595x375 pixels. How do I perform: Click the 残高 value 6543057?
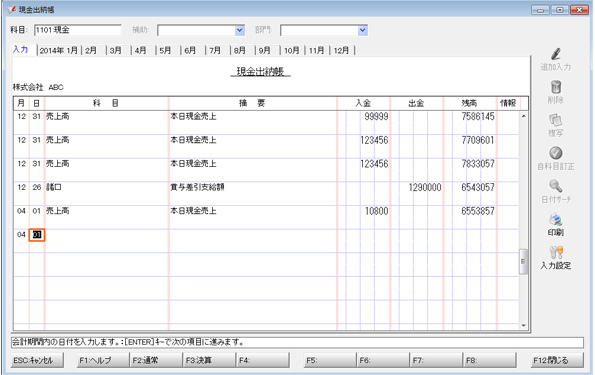(x=478, y=187)
